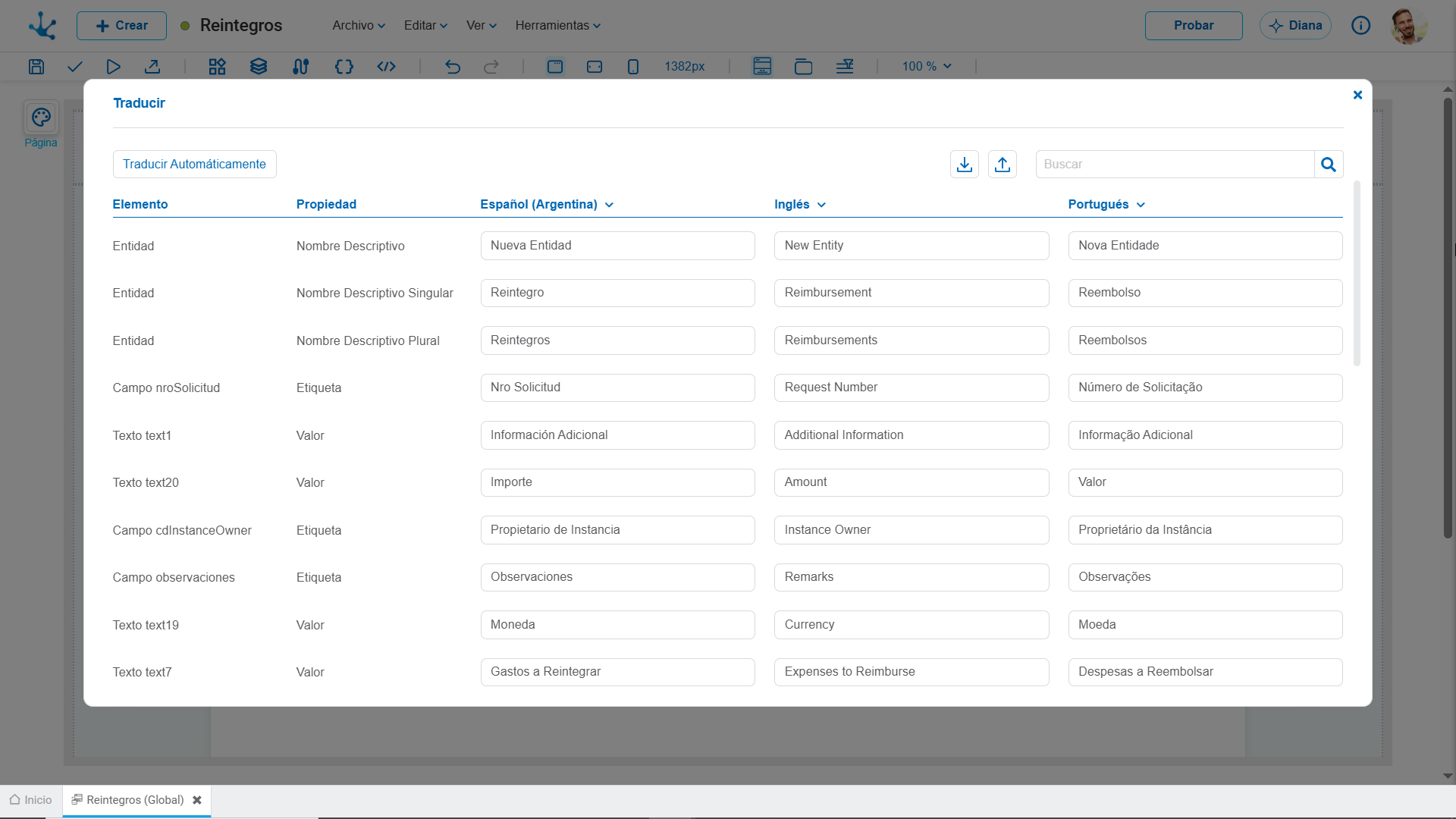1456x819 pixels.
Task: Expand the Español (Argentina) column dropdown
Action: 610,205
